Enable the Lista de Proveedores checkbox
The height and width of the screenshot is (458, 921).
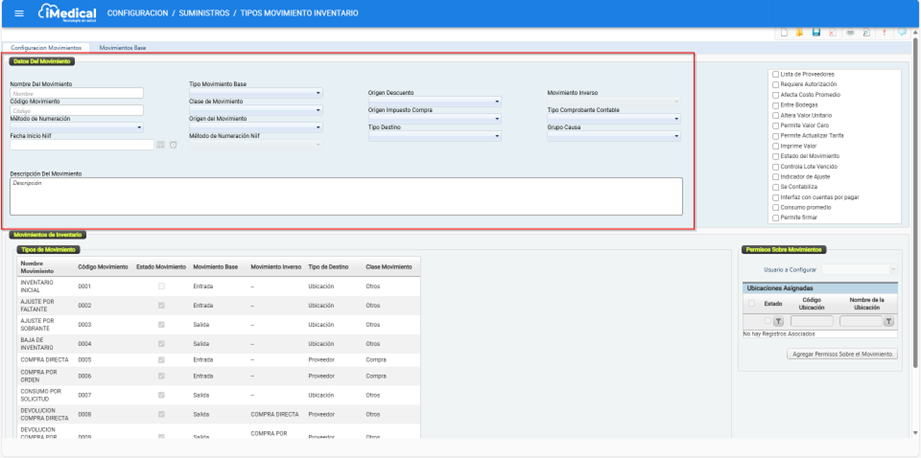click(775, 74)
